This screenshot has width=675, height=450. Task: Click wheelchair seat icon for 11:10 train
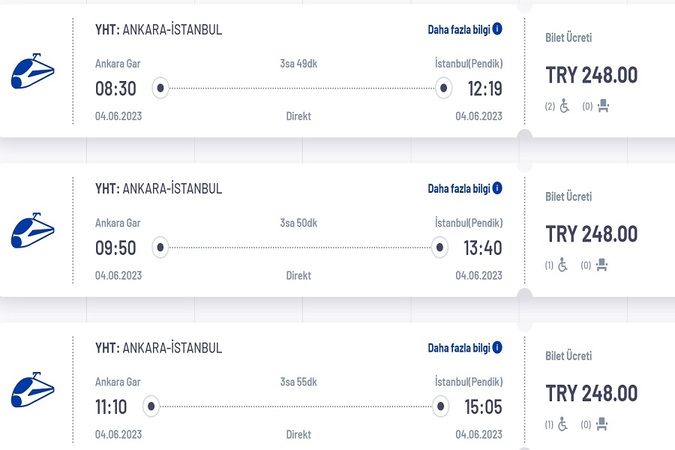coord(563,424)
